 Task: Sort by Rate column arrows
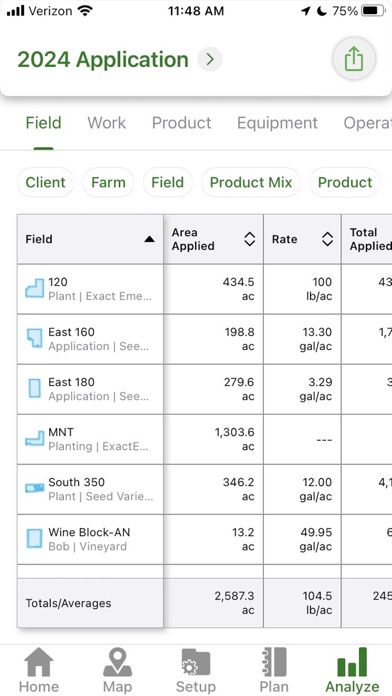click(327, 239)
